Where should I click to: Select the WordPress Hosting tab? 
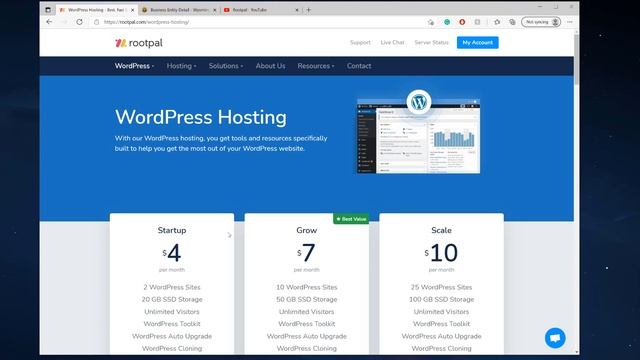[x=96, y=10]
